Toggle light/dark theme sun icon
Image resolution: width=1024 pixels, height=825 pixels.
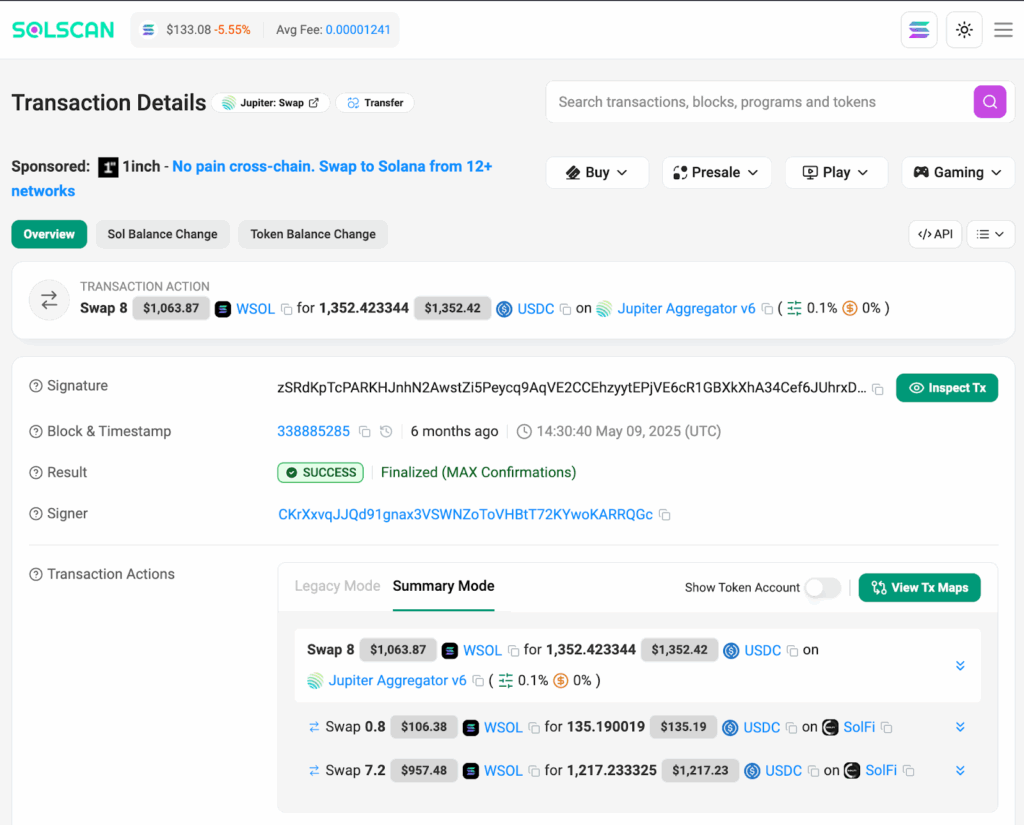[x=964, y=30]
